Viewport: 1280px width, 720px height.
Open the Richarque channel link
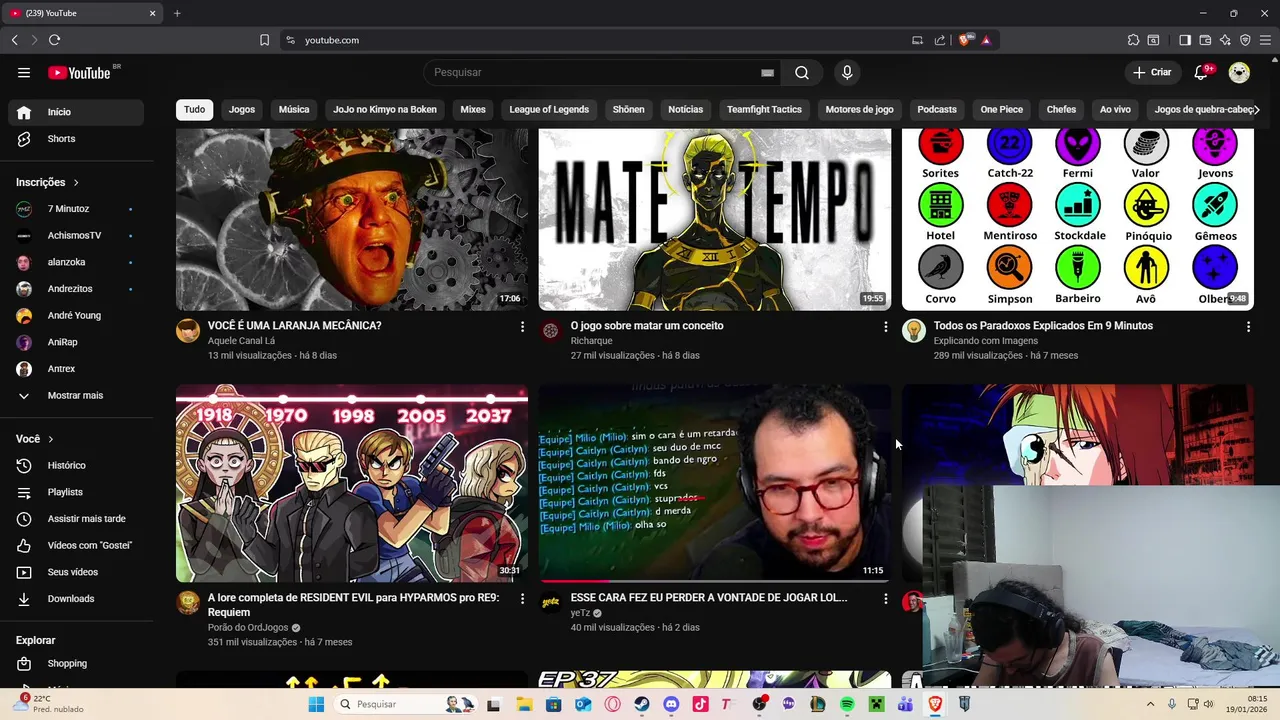[591, 341]
